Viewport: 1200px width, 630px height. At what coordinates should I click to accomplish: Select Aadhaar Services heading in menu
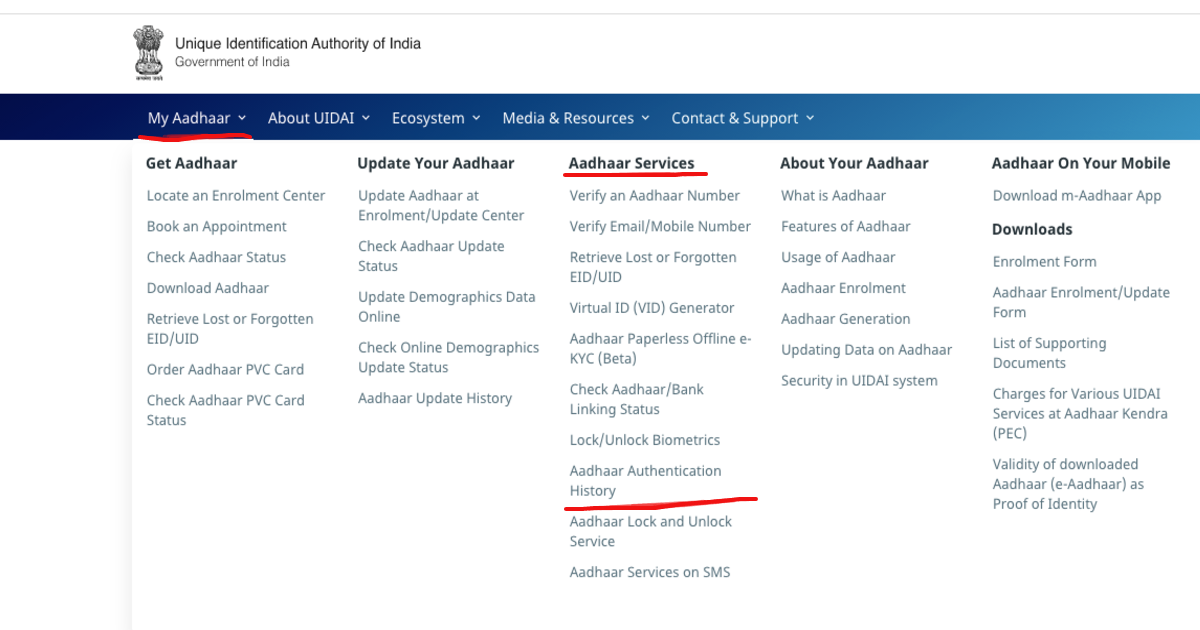(634, 162)
